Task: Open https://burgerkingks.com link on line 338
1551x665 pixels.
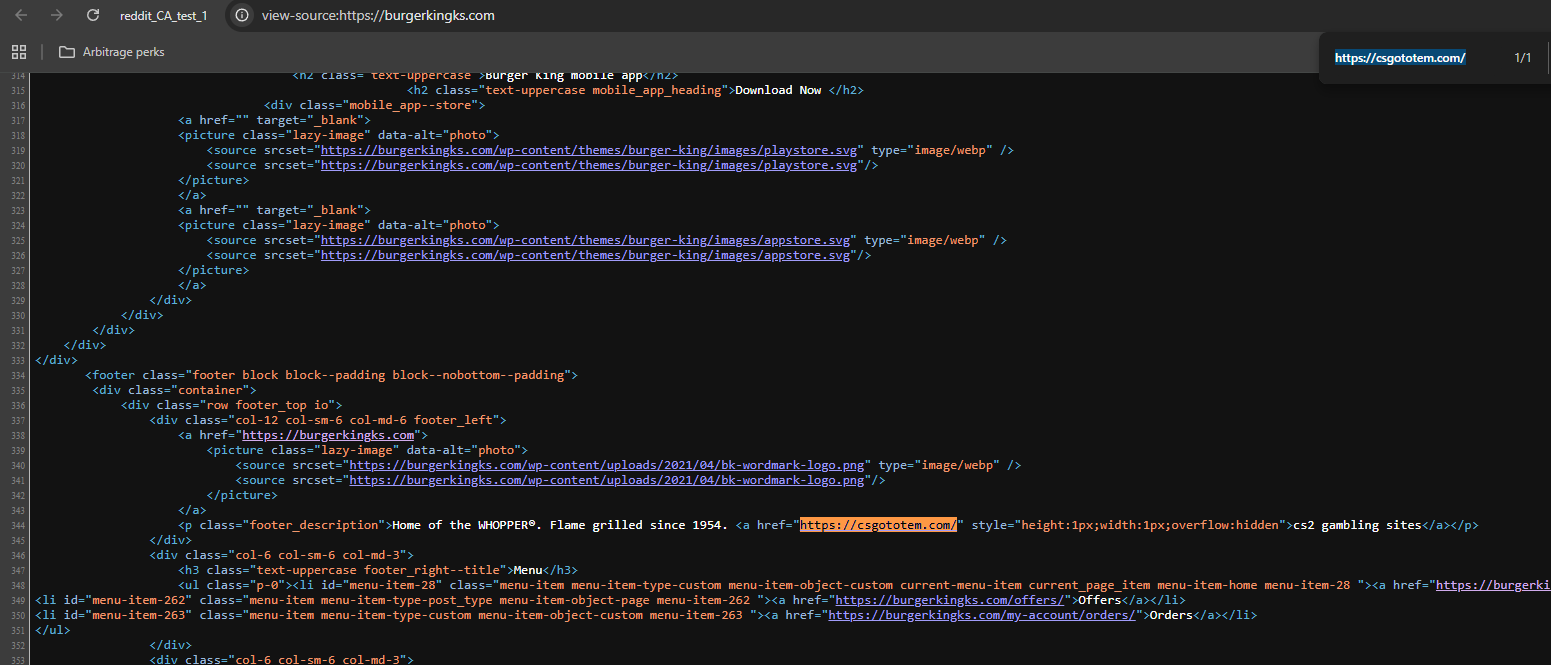Action: coord(327,435)
